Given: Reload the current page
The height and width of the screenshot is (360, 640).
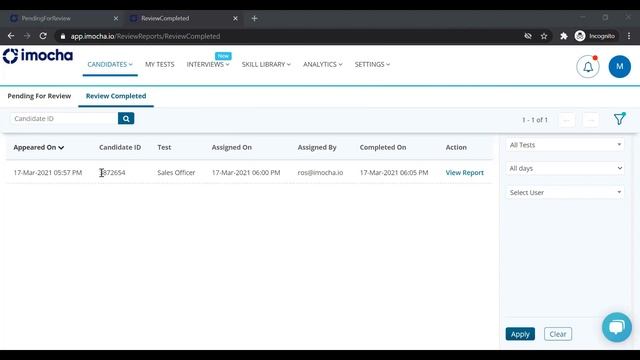Looking at the screenshot, I should coord(43,36).
